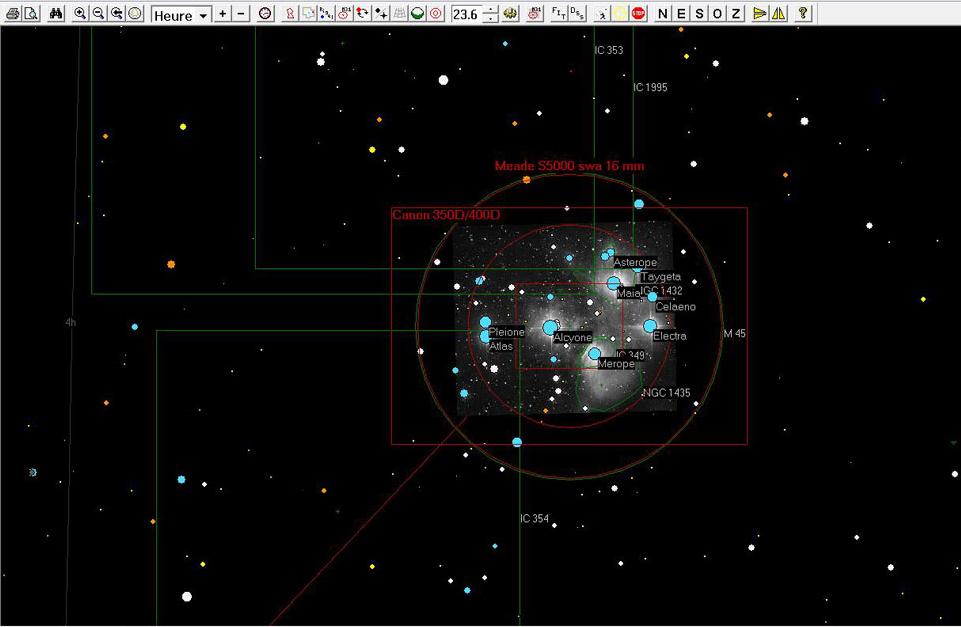Select the large blue star beside the Alcyone label
The width and height of the screenshot is (961, 627).
(550, 327)
